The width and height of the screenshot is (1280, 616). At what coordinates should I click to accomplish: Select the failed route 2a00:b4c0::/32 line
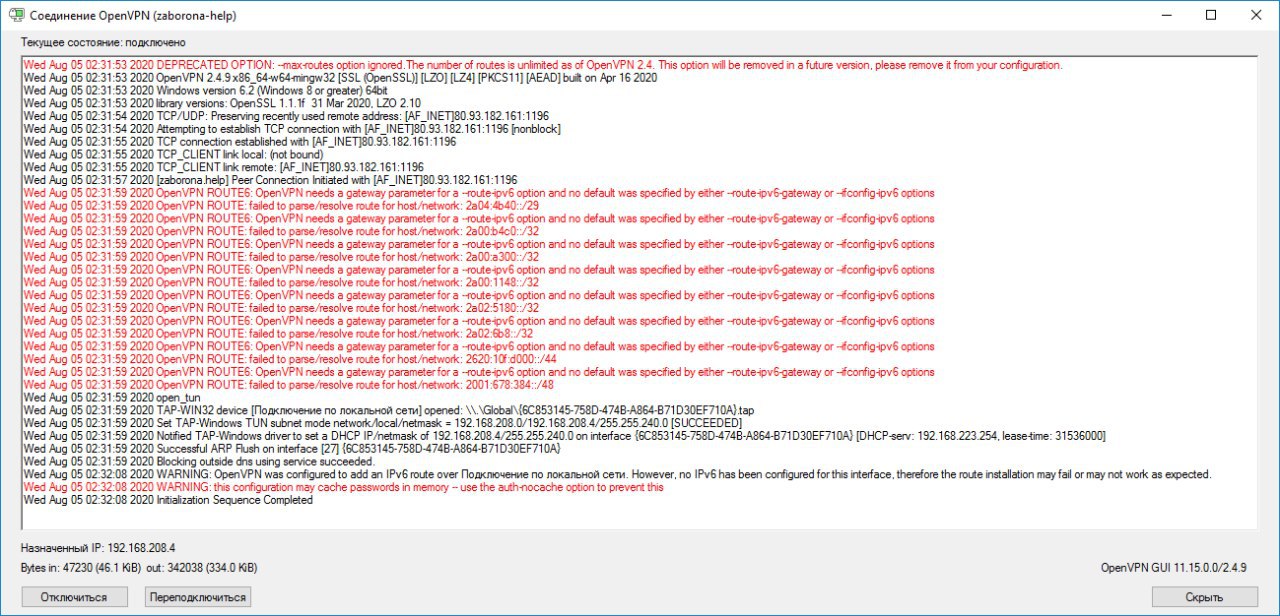coord(281,231)
